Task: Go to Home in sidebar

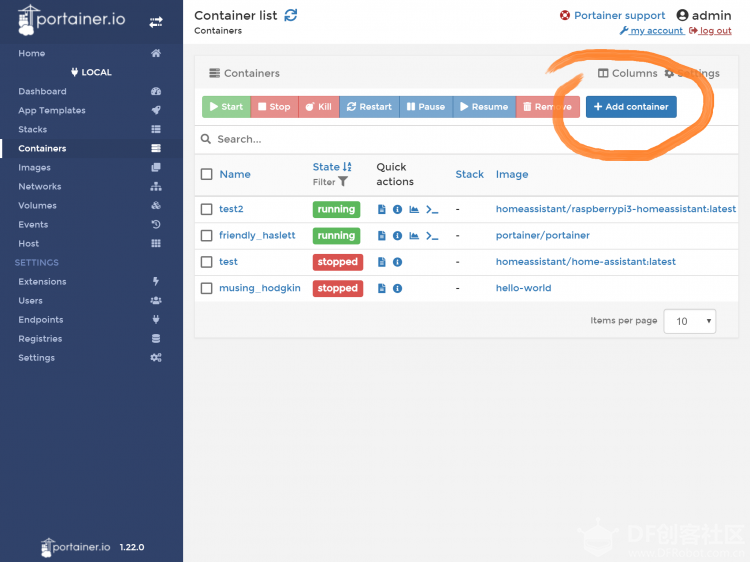Action: coord(91,53)
